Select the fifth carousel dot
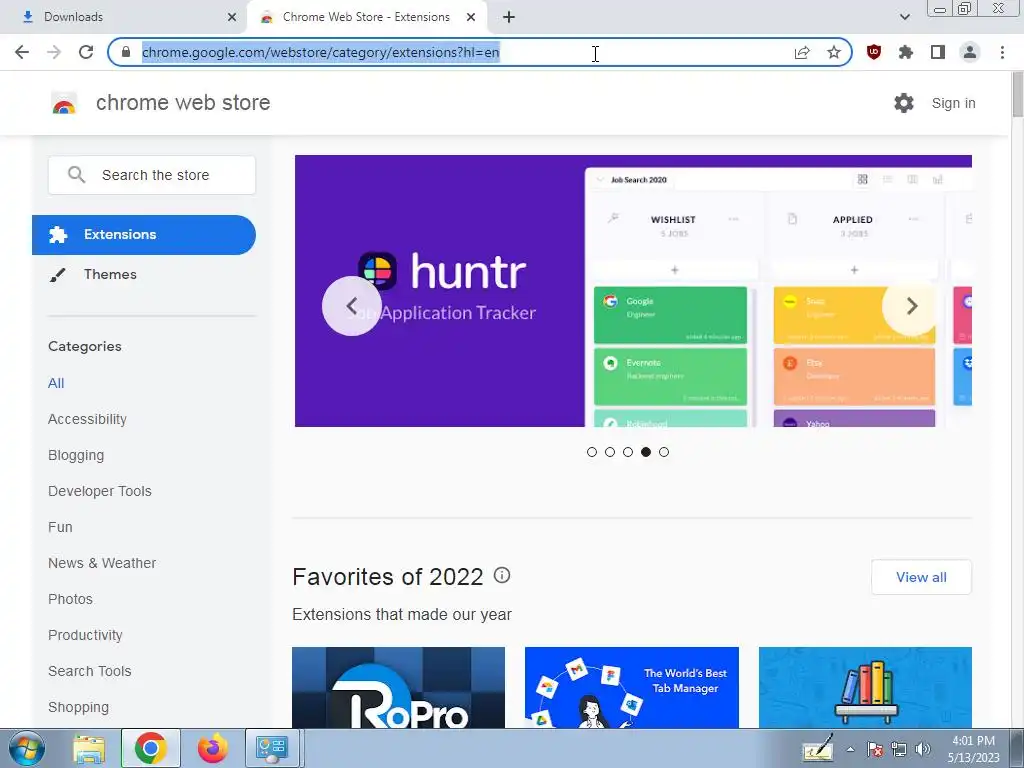This screenshot has width=1024, height=768. click(x=664, y=452)
